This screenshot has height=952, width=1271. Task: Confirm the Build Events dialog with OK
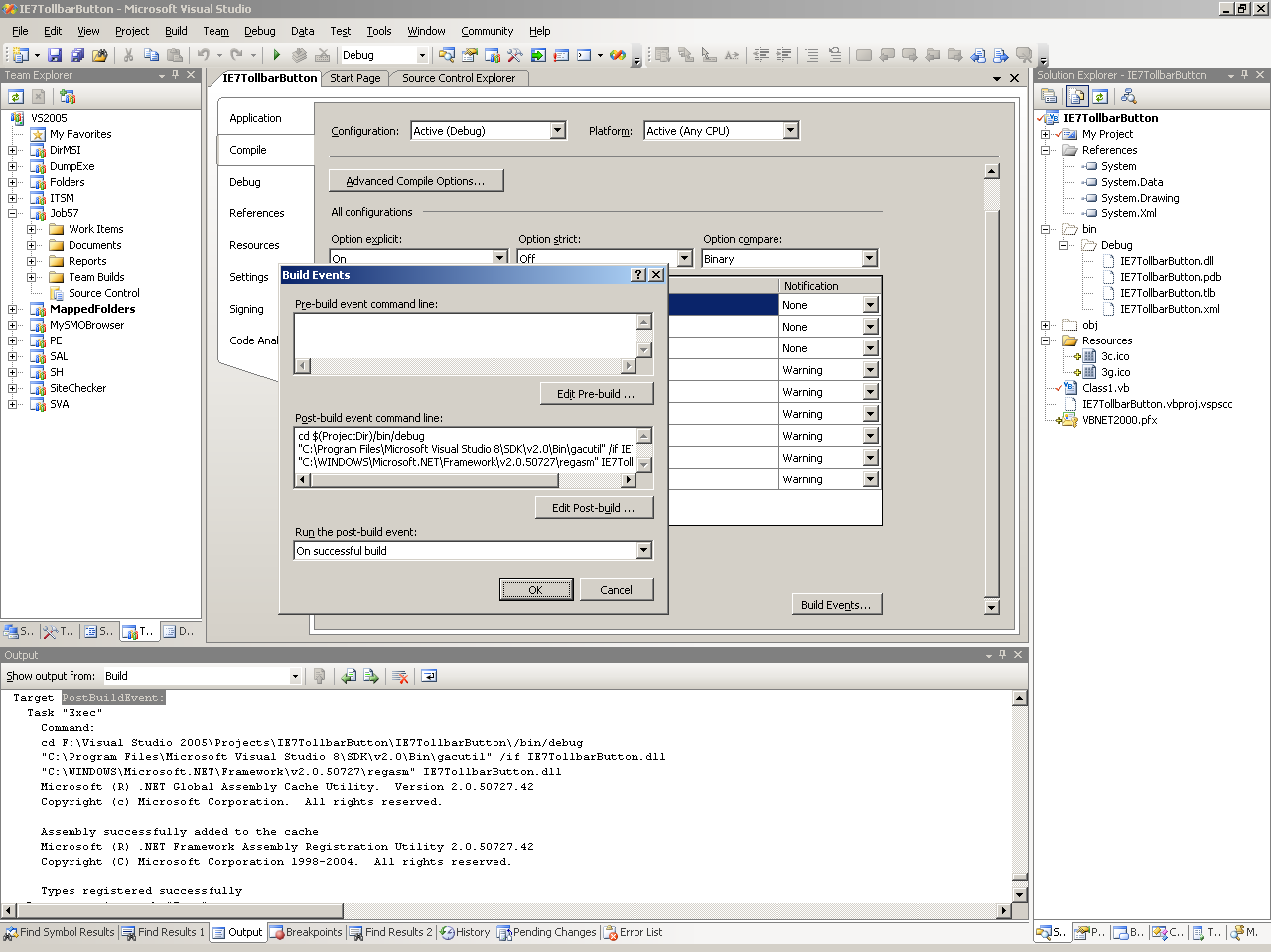(536, 590)
